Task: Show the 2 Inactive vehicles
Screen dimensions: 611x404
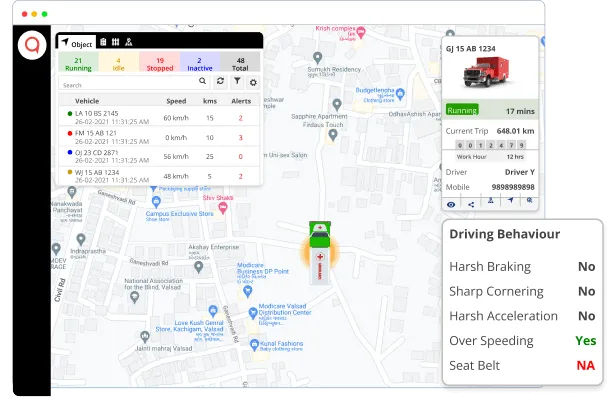Action: pyautogui.click(x=200, y=64)
